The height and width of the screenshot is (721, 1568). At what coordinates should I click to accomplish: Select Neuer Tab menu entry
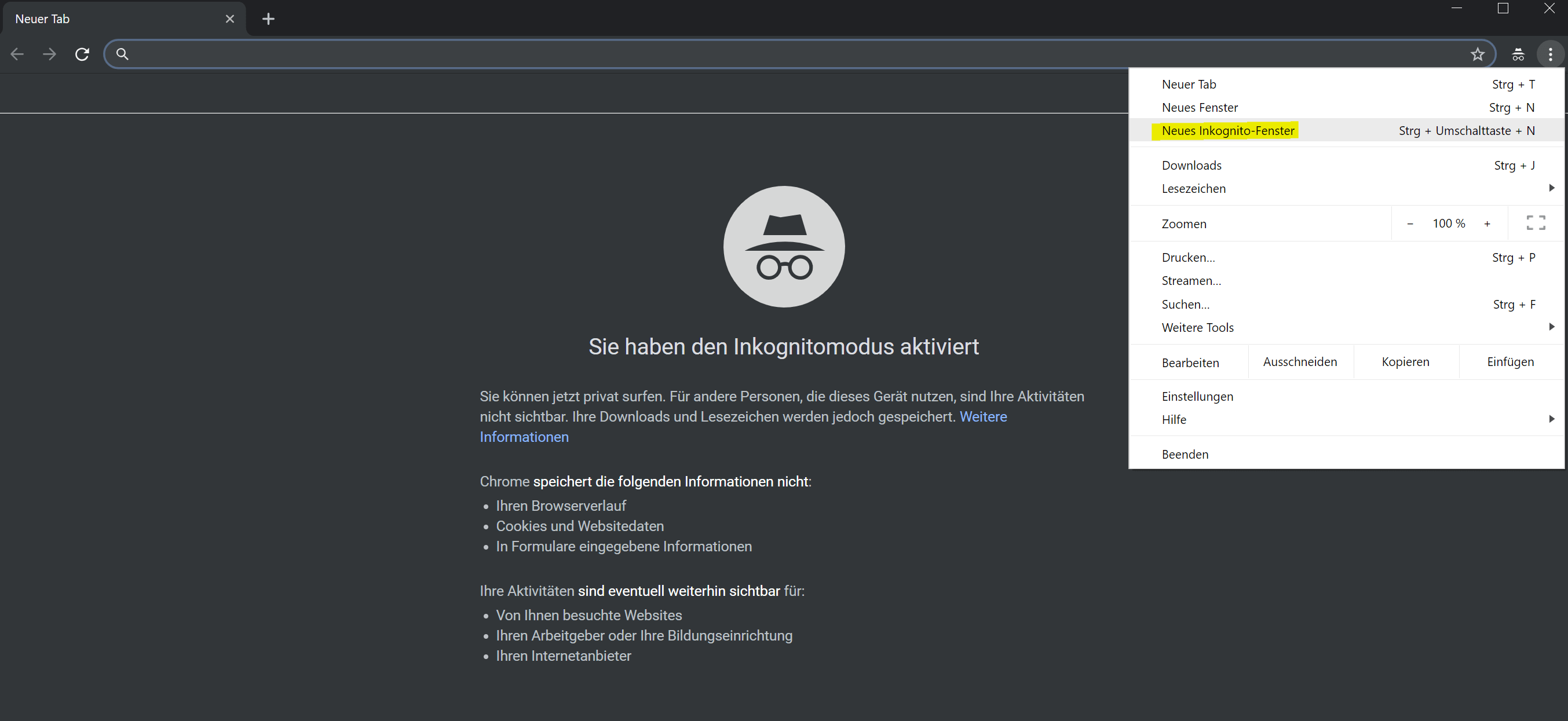pyautogui.click(x=1346, y=84)
